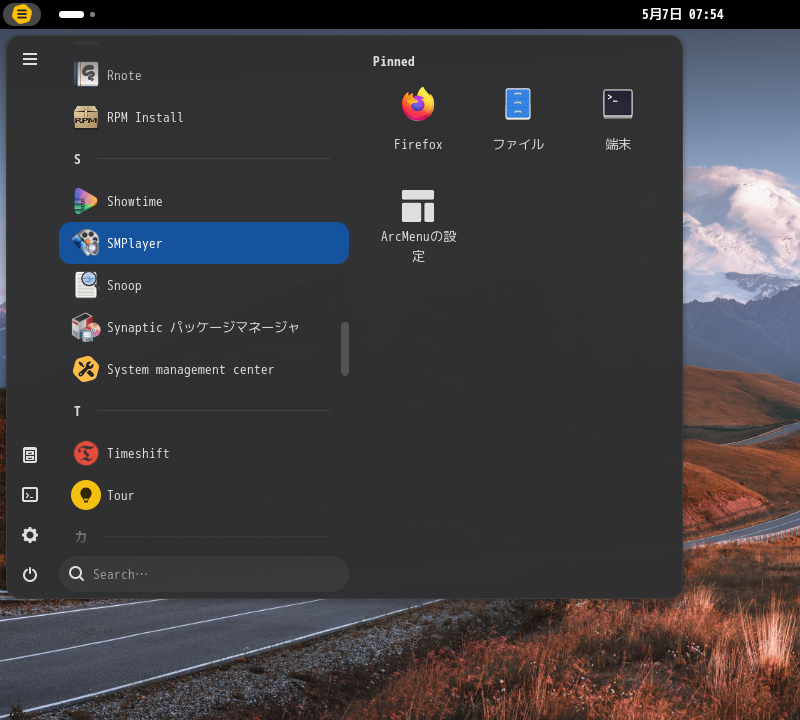The image size is (800, 720).
Task: Open RPM Install application
Action: coord(204,117)
